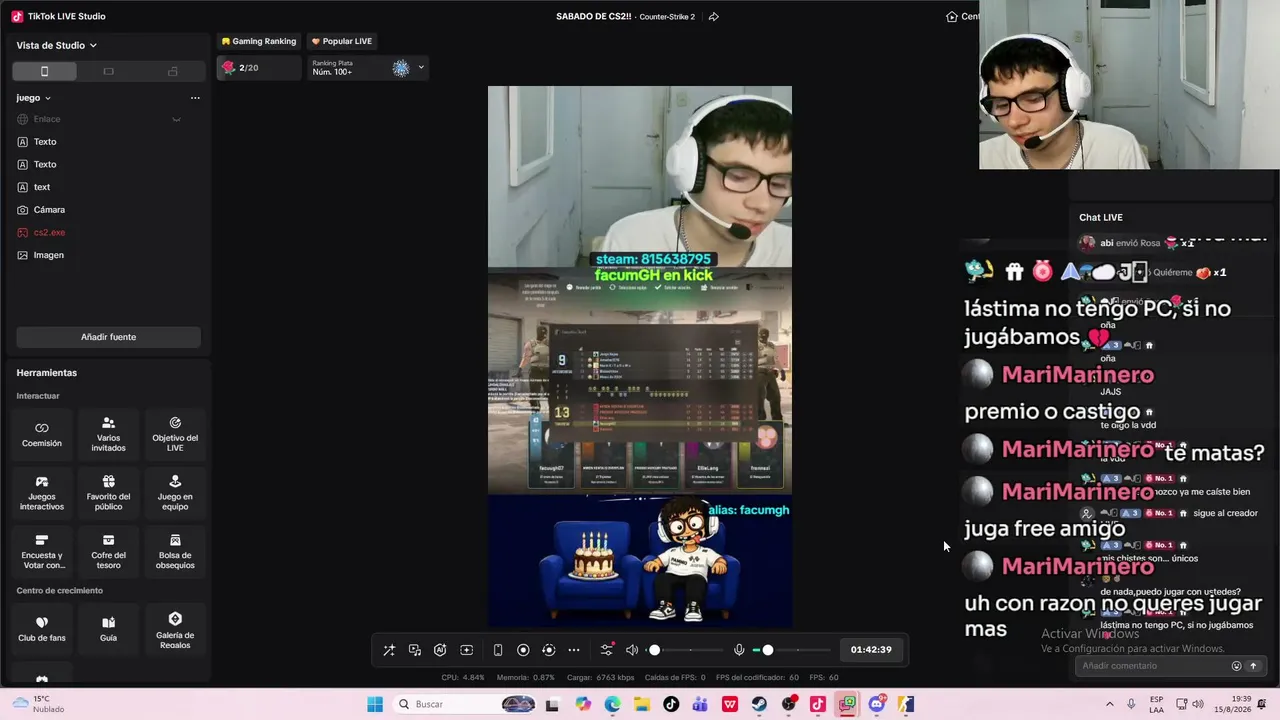
Task: Mute the microphone
Action: pyautogui.click(x=739, y=650)
